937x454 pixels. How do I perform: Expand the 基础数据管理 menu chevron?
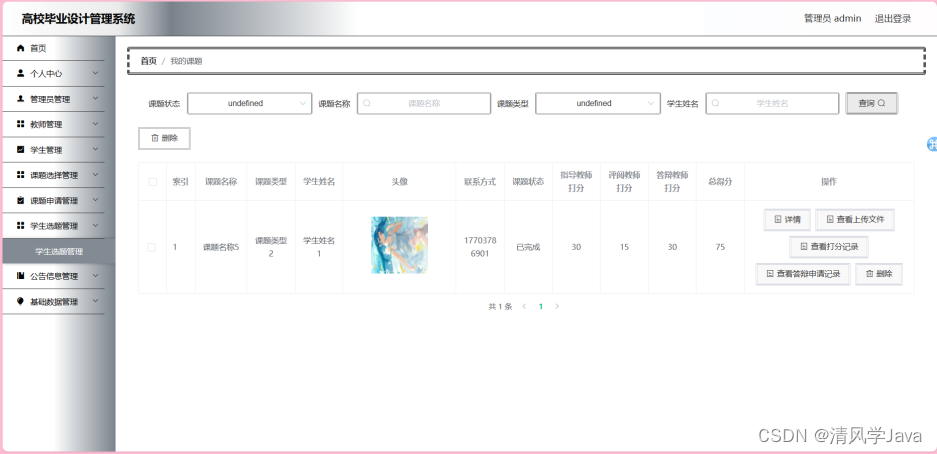pos(96,301)
